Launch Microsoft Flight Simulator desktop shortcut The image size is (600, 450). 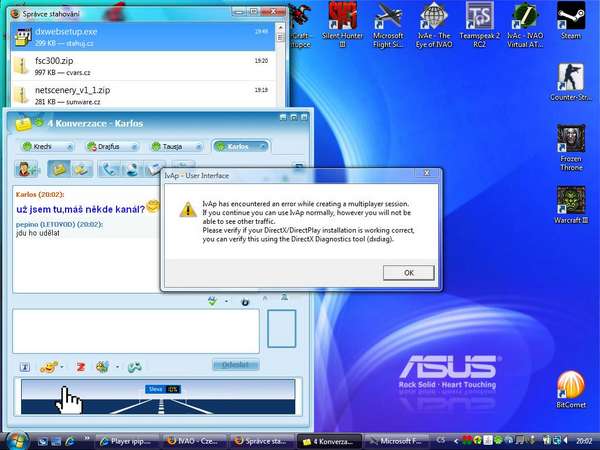388,25
